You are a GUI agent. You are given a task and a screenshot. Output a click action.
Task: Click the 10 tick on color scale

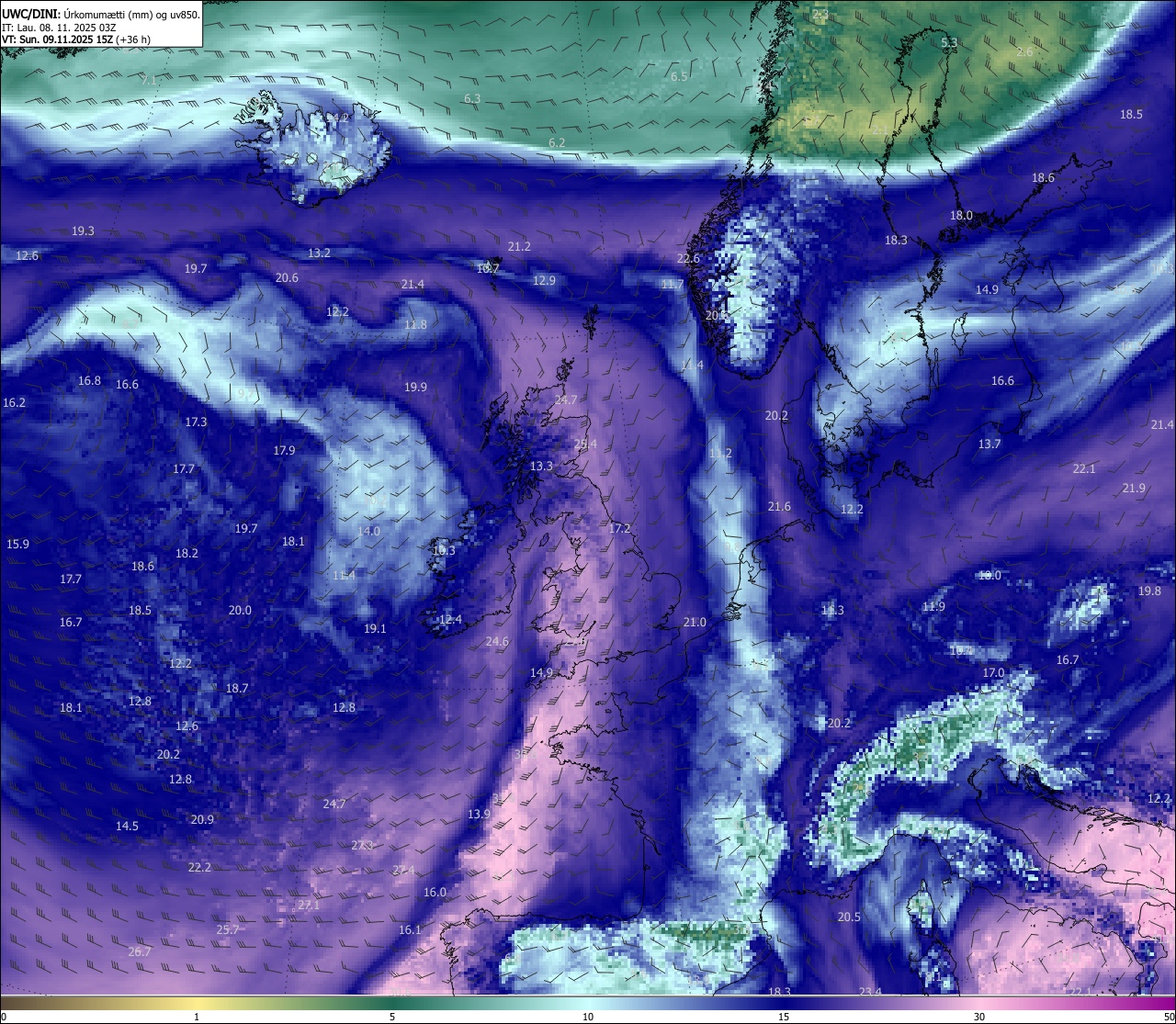coord(588,1017)
